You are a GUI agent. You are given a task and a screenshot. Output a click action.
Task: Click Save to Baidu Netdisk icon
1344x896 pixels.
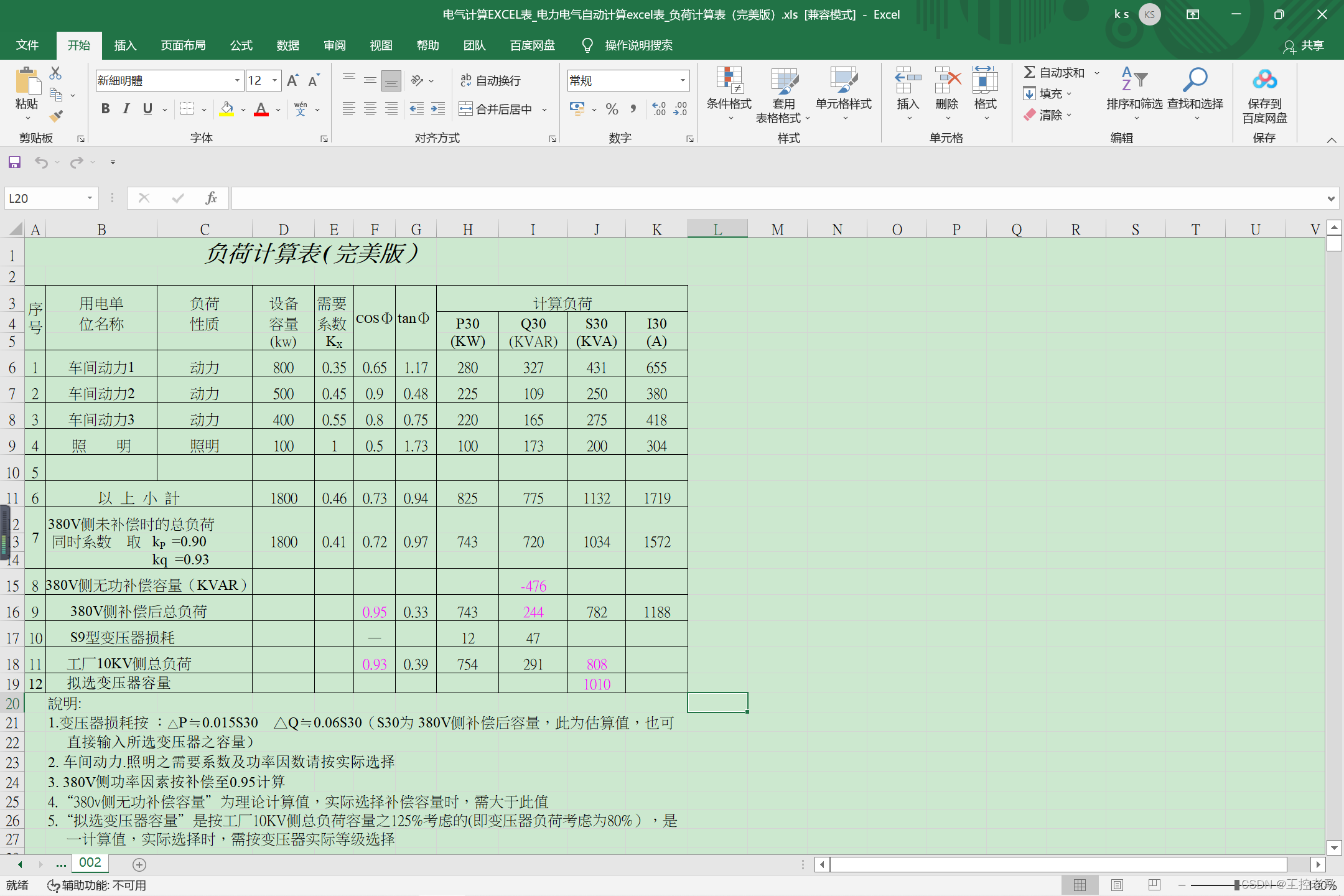pos(1264,81)
